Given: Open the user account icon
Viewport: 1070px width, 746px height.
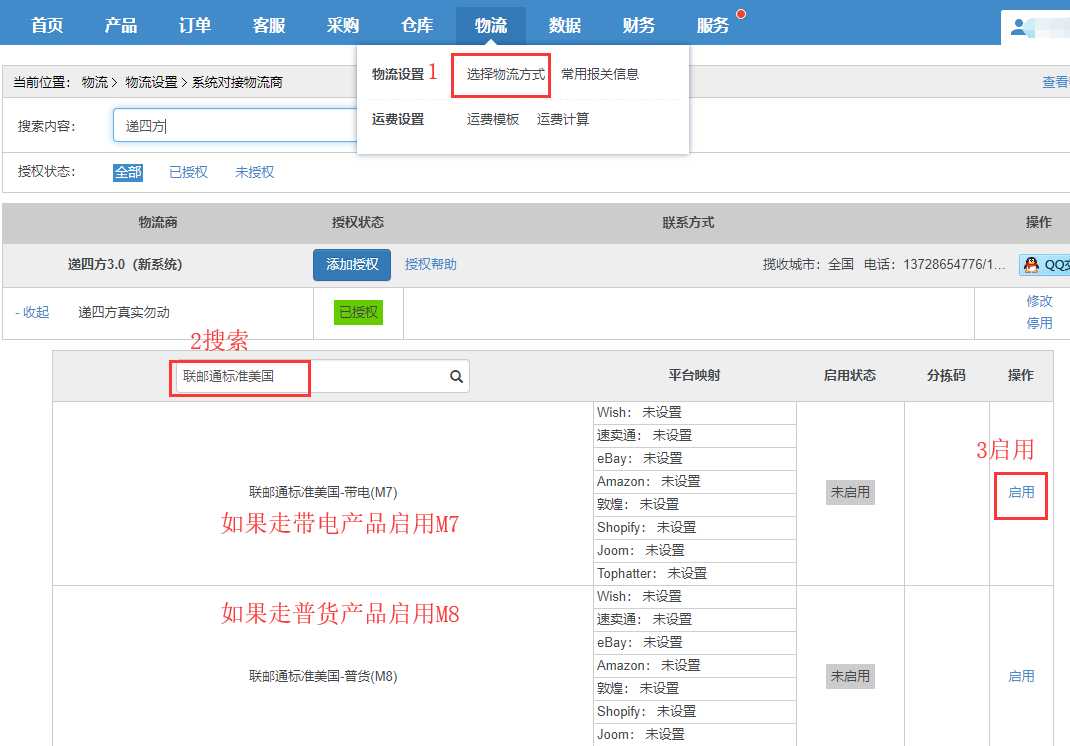Looking at the screenshot, I should 1019,27.
